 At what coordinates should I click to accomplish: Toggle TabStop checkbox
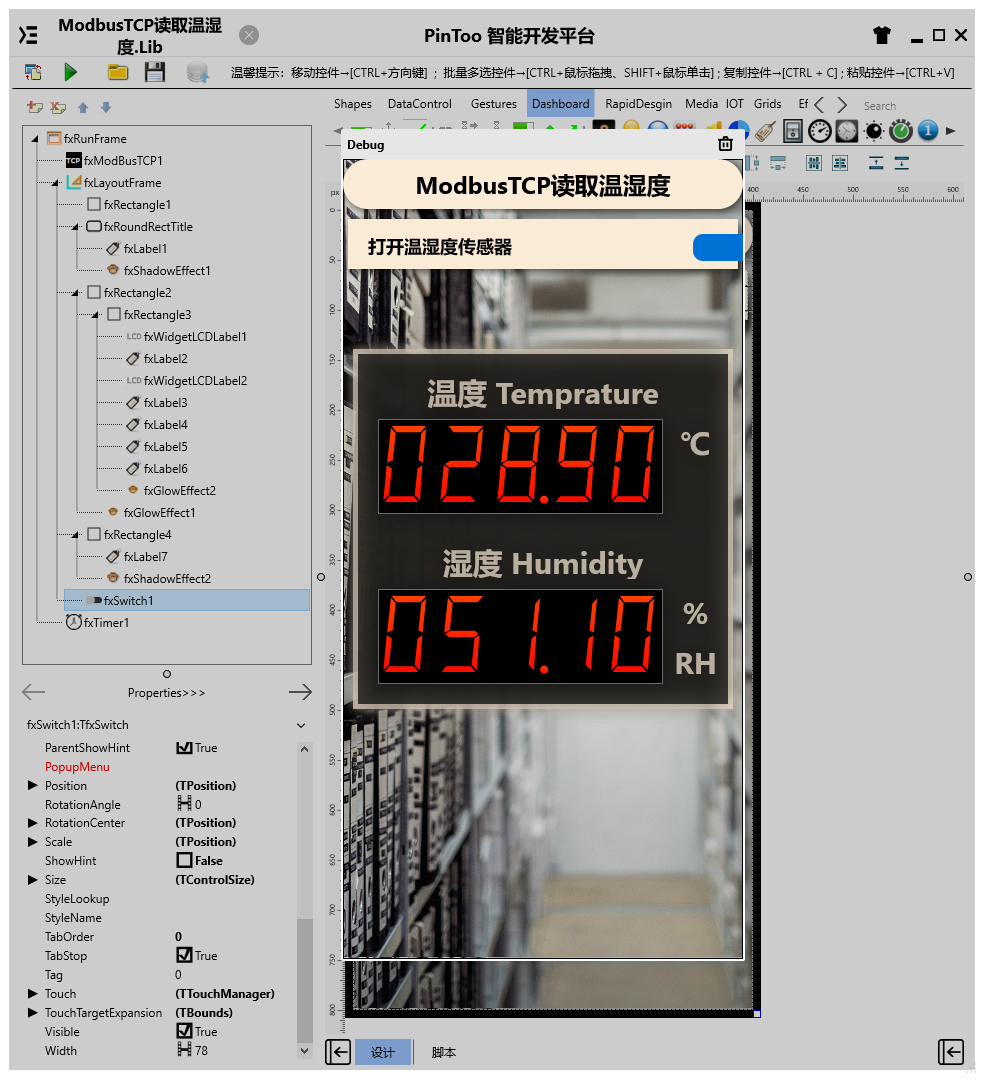tap(184, 955)
